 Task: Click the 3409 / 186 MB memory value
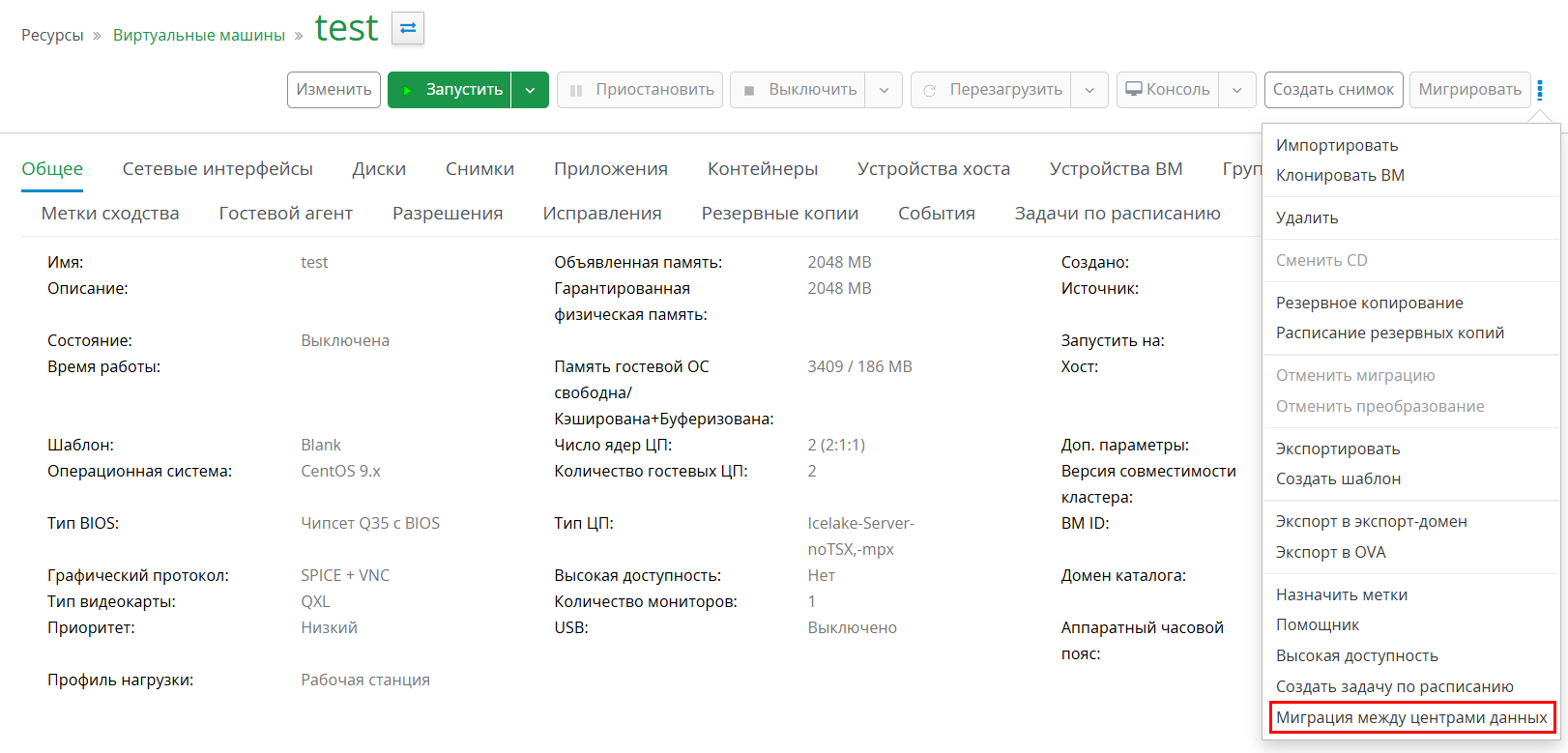(859, 366)
